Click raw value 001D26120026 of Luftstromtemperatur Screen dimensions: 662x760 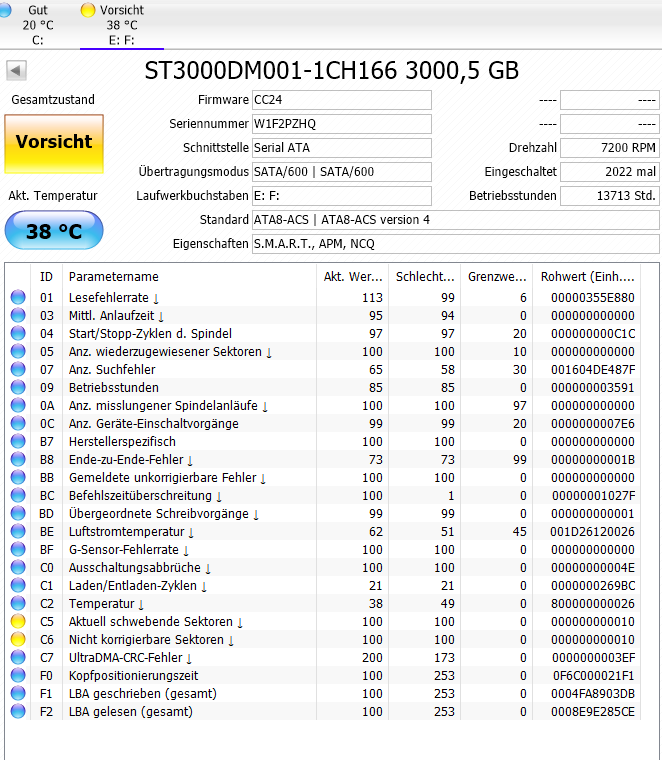click(592, 532)
